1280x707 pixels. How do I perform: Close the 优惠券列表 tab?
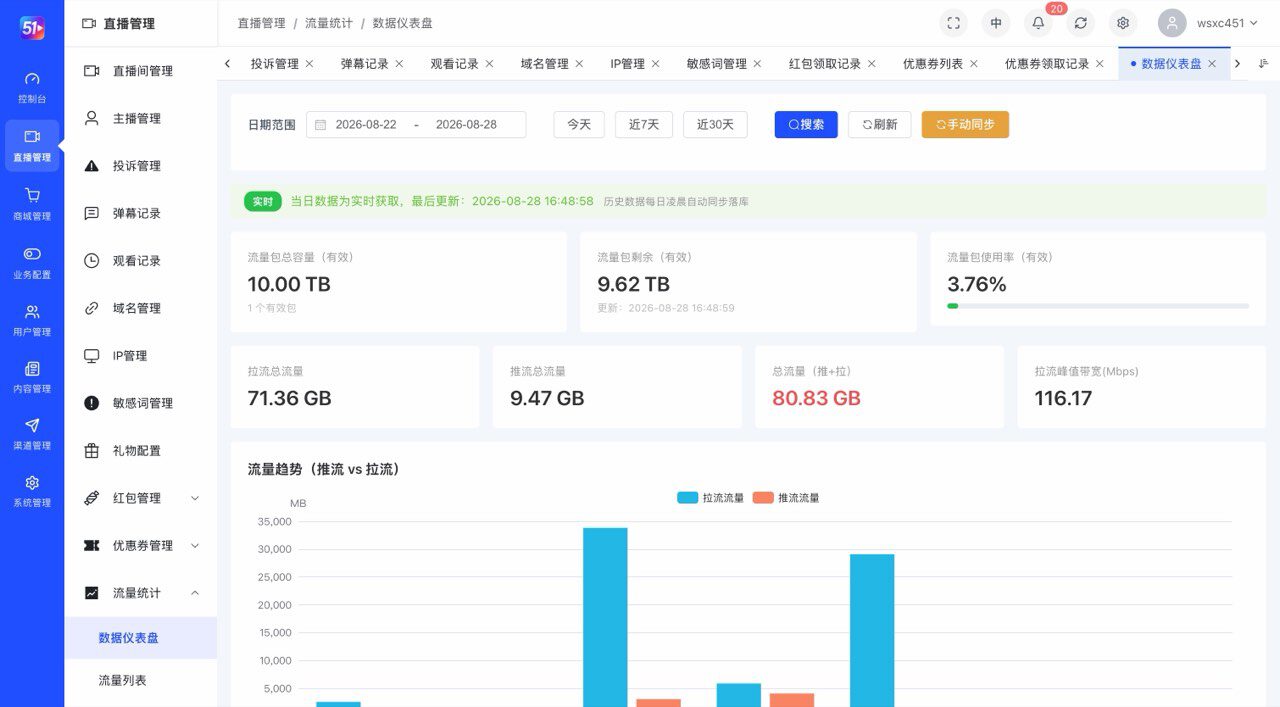pyautogui.click(x=973, y=64)
